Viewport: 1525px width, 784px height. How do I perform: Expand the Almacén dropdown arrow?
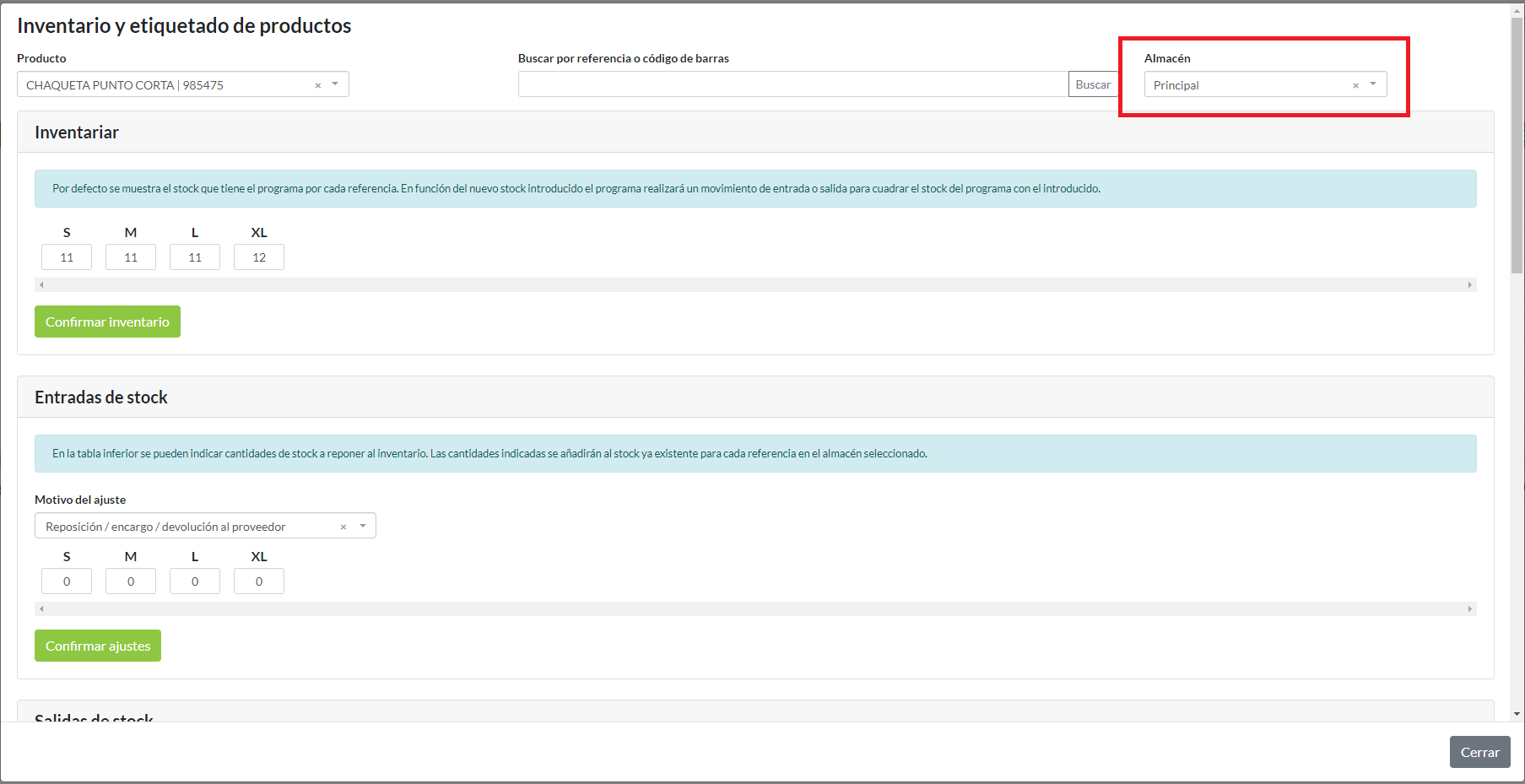point(1373,84)
